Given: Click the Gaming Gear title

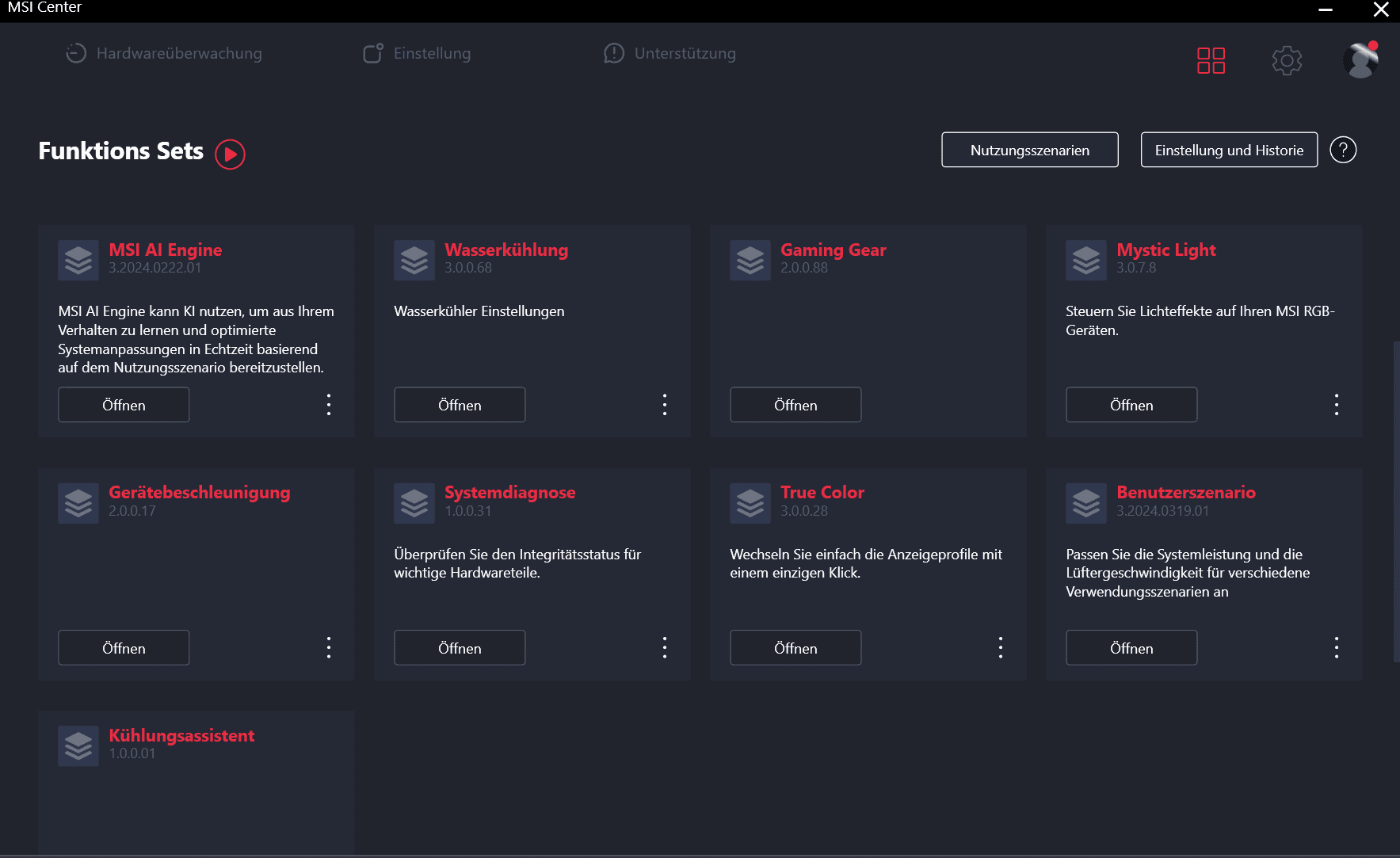Looking at the screenshot, I should tap(834, 250).
